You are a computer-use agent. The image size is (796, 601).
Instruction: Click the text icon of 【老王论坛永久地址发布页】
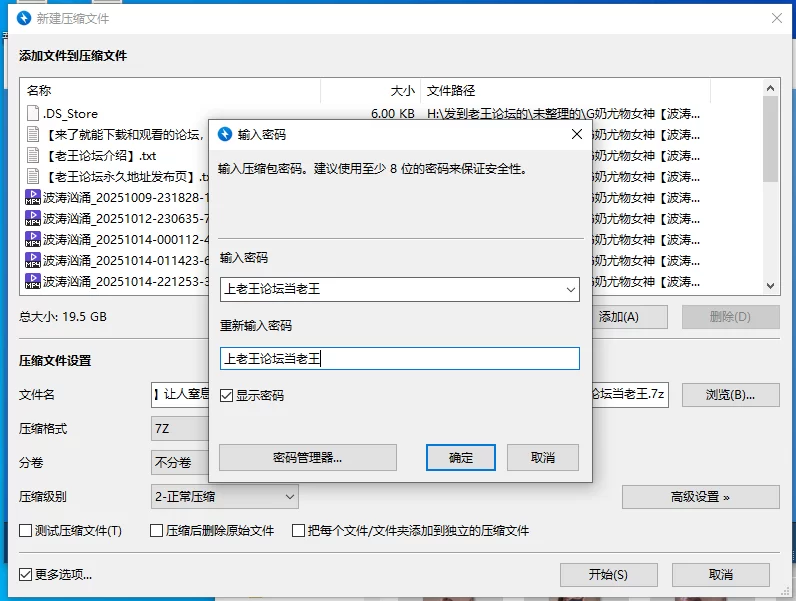click(32, 176)
